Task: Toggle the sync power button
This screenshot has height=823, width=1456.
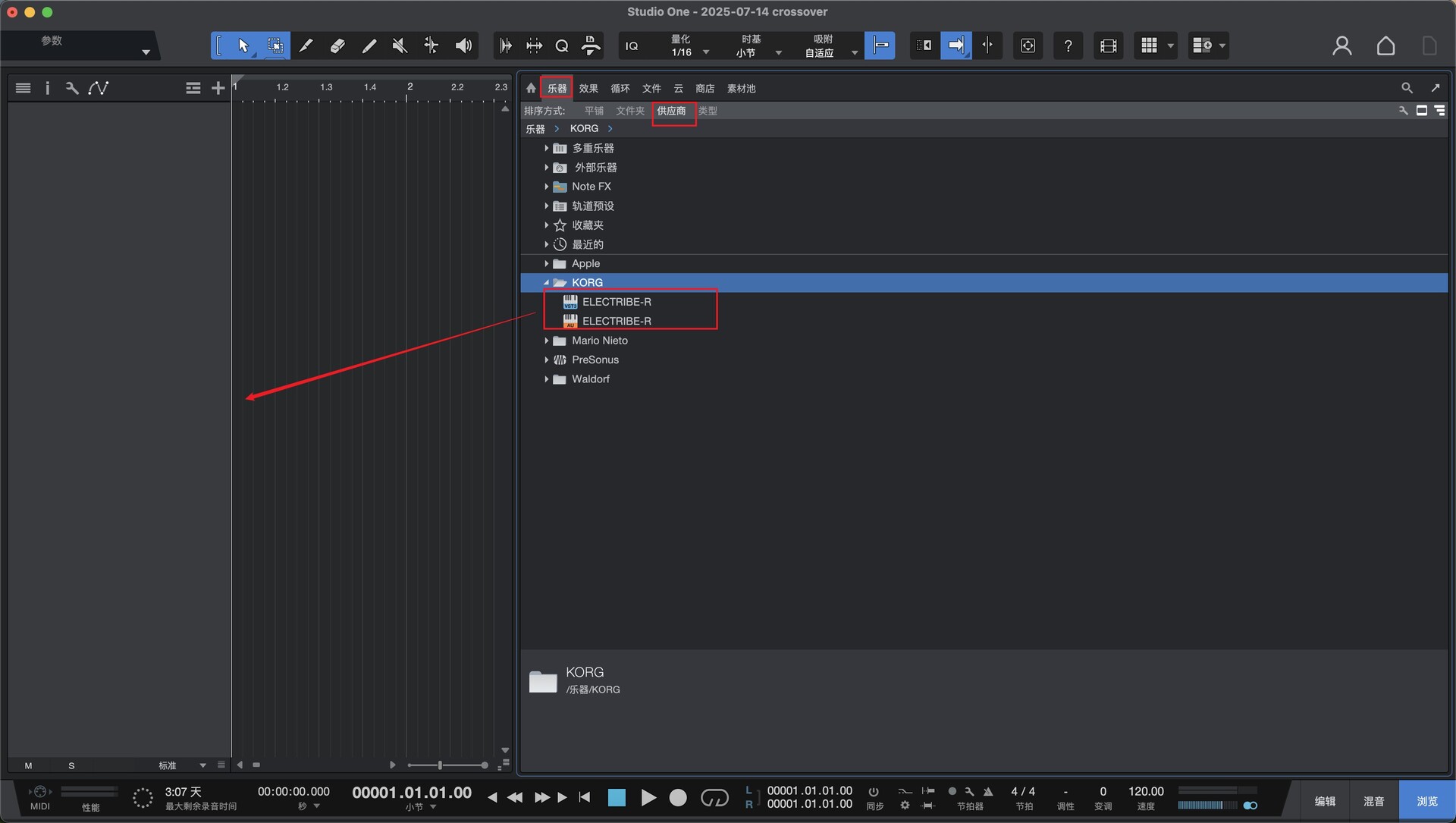Action: click(x=874, y=791)
